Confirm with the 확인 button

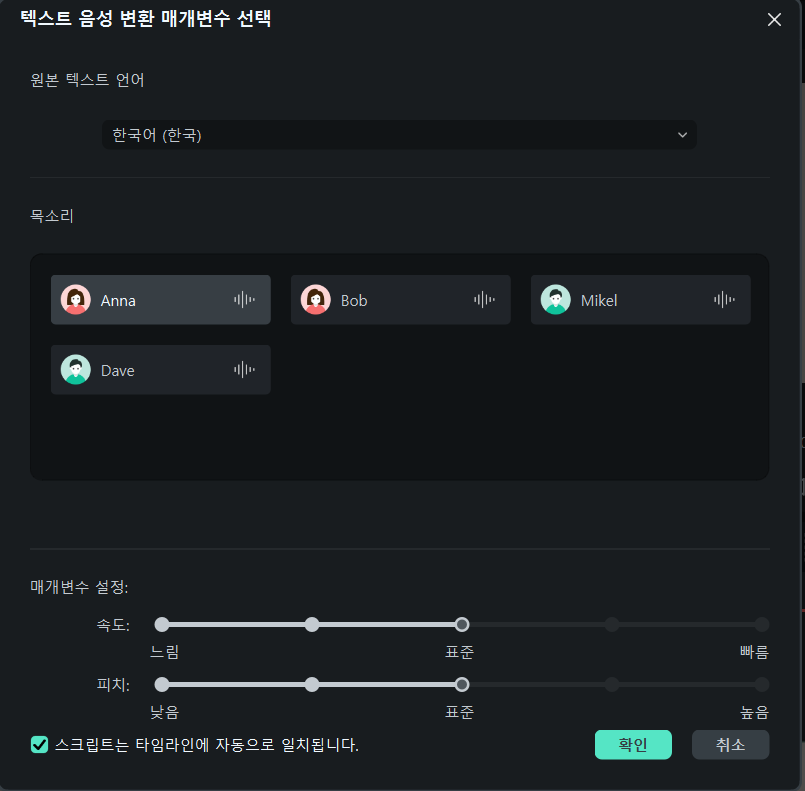[633, 744]
